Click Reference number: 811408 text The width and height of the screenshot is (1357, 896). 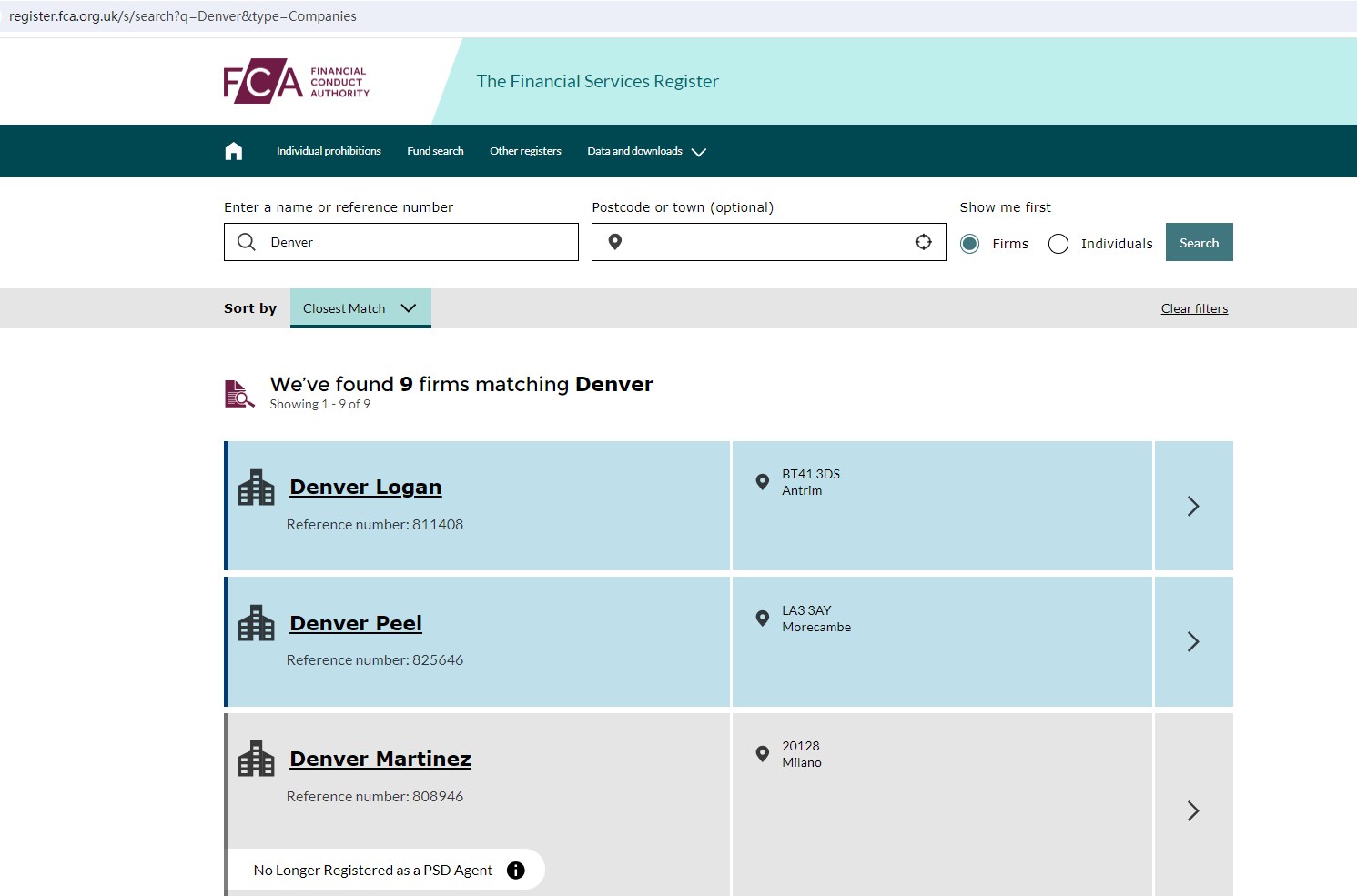[x=375, y=525]
